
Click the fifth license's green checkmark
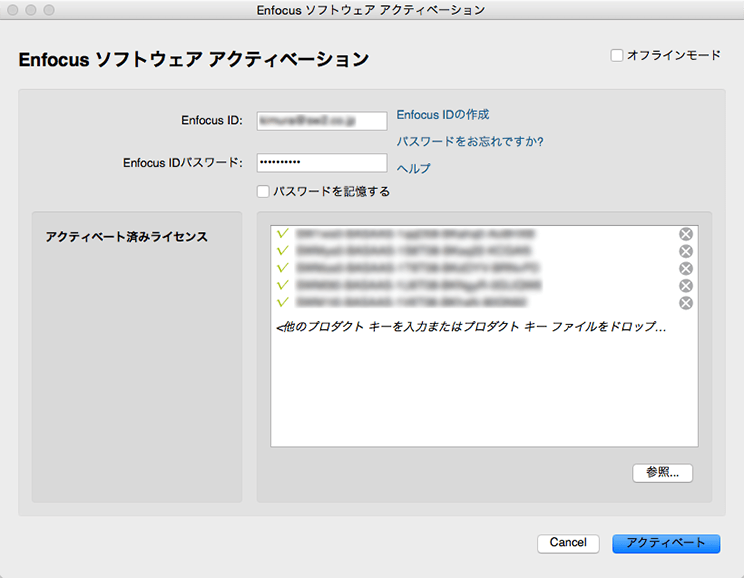pyautogui.click(x=283, y=302)
